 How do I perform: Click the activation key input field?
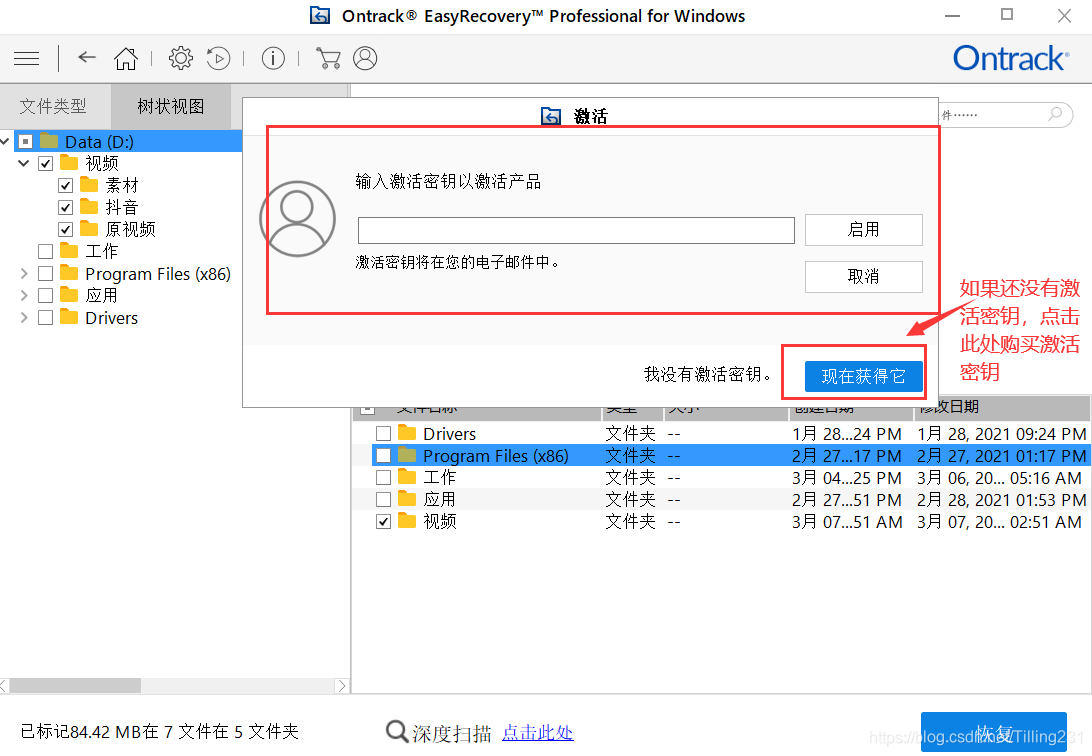pyautogui.click(x=576, y=230)
